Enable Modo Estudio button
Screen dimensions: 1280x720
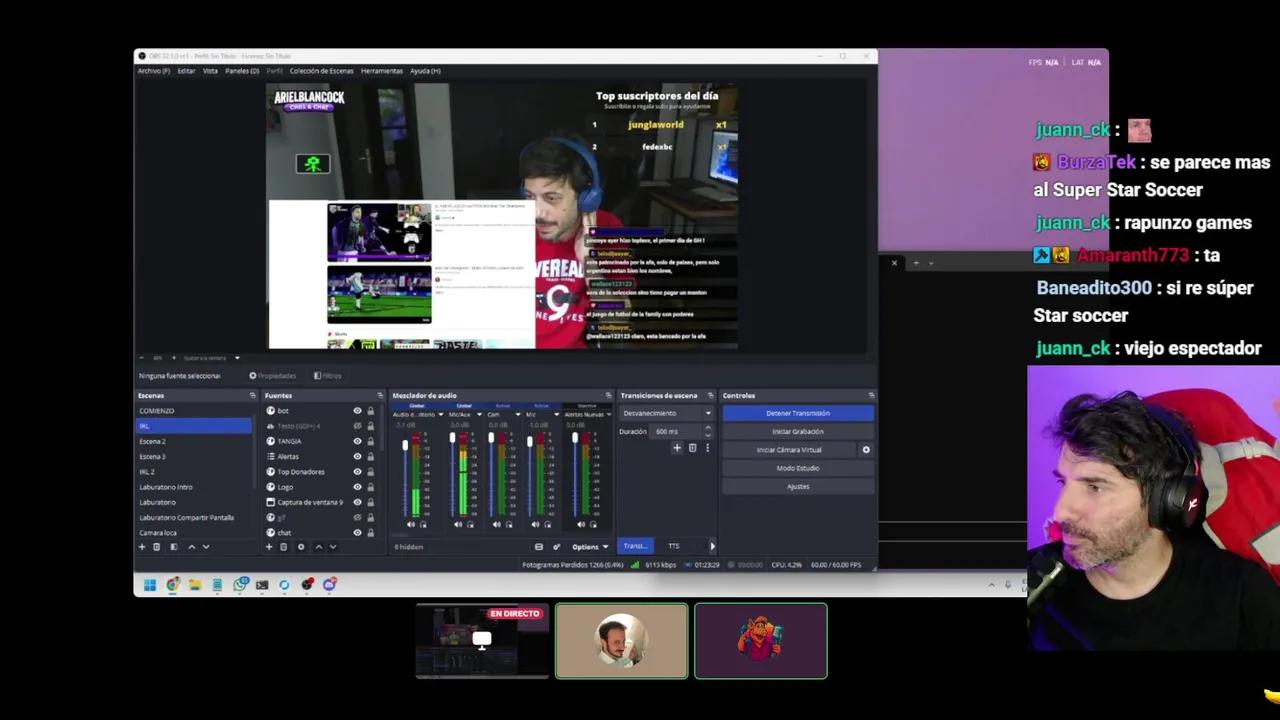click(798, 468)
